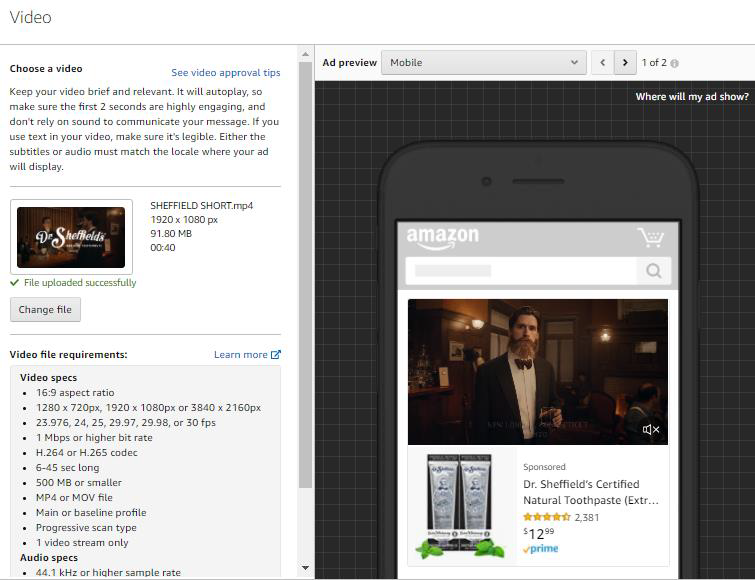Click the 1 Mbps or higher bit rate requirement
This screenshot has height=580, width=755.
point(94,438)
